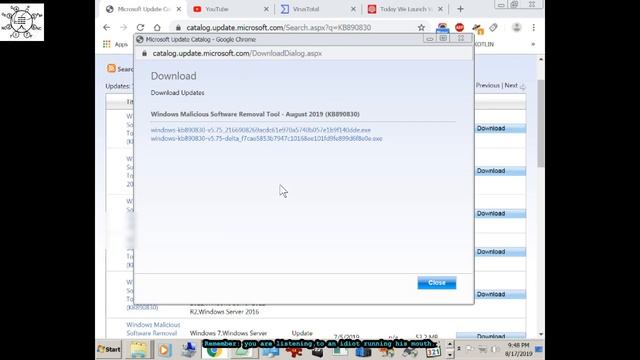Close the download dialog with Close button
Screen dimensions: 640x360
(x=436, y=282)
